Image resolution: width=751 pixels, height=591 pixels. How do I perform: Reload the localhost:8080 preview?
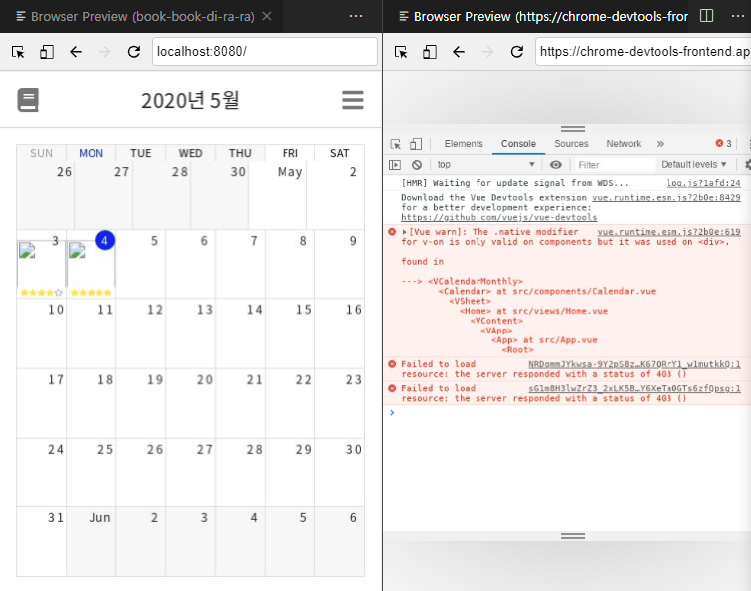134,52
